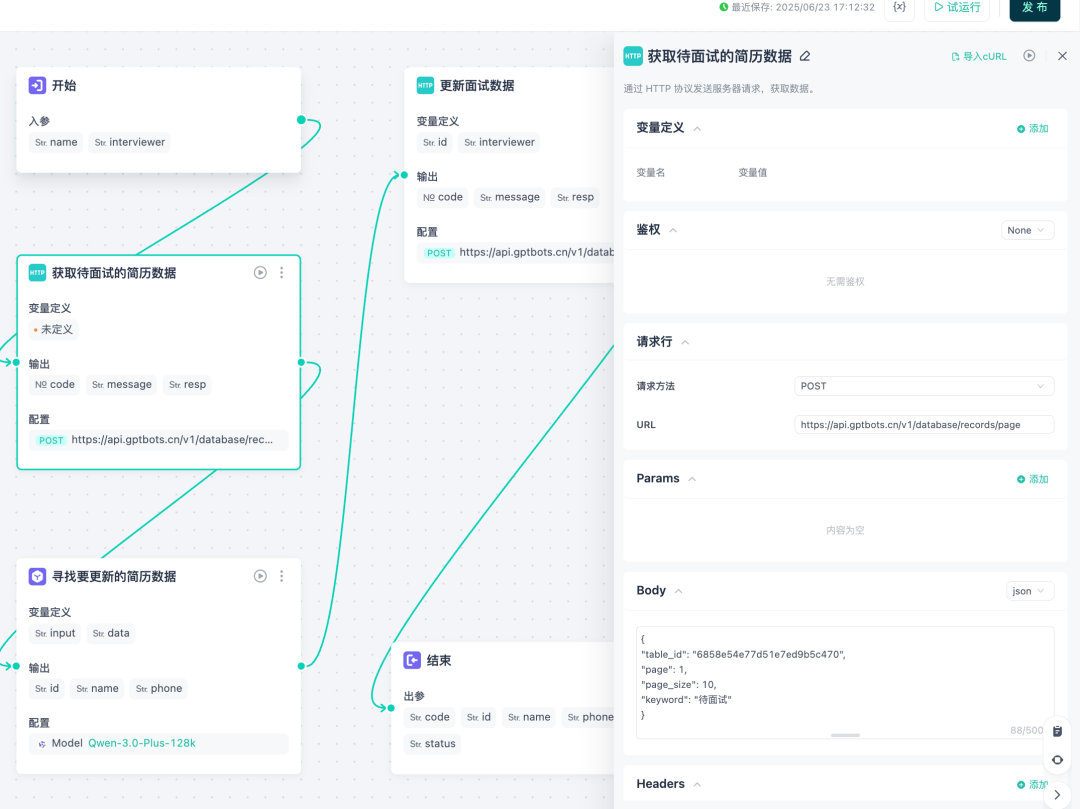Click the input variable in 寻找要更新的简历数据 node
This screenshot has height=809, width=1080.
coord(55,633)
